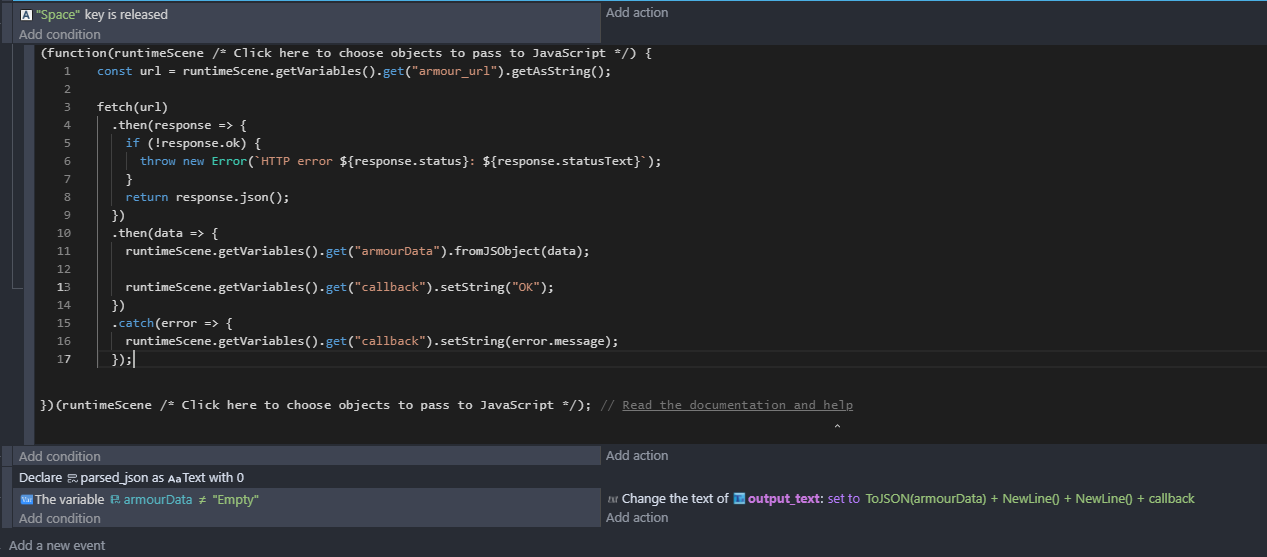Viewport: 1267px width, 557px height.
Task: Choose objects to pass in closing runtimeScene line
Action: click(x=367, y=405)
